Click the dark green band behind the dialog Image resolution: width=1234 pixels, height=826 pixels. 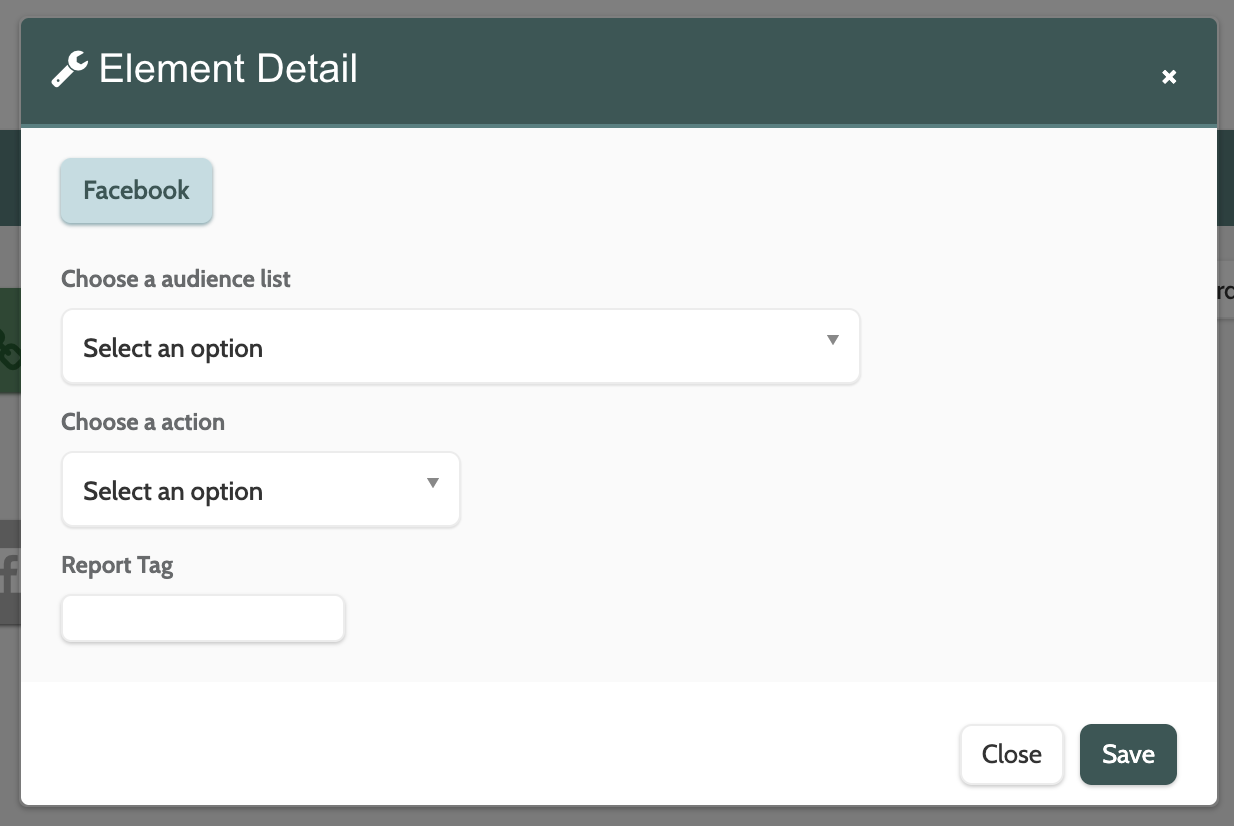tap(1225, 180)
